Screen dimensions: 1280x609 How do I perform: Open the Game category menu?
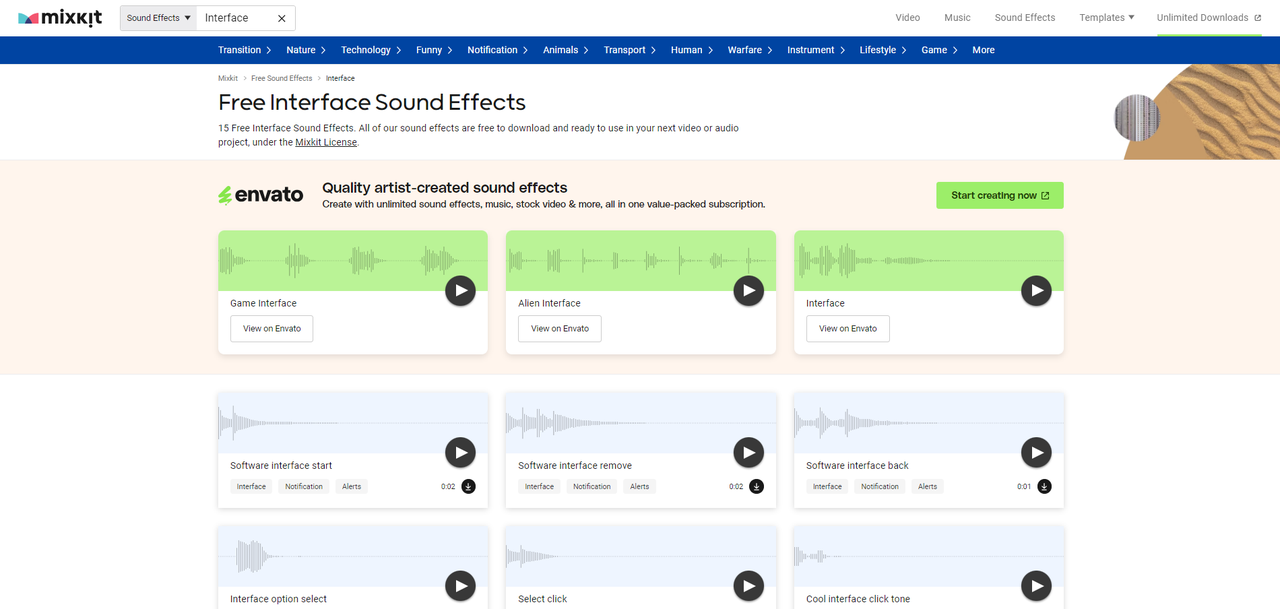[939, 50]
